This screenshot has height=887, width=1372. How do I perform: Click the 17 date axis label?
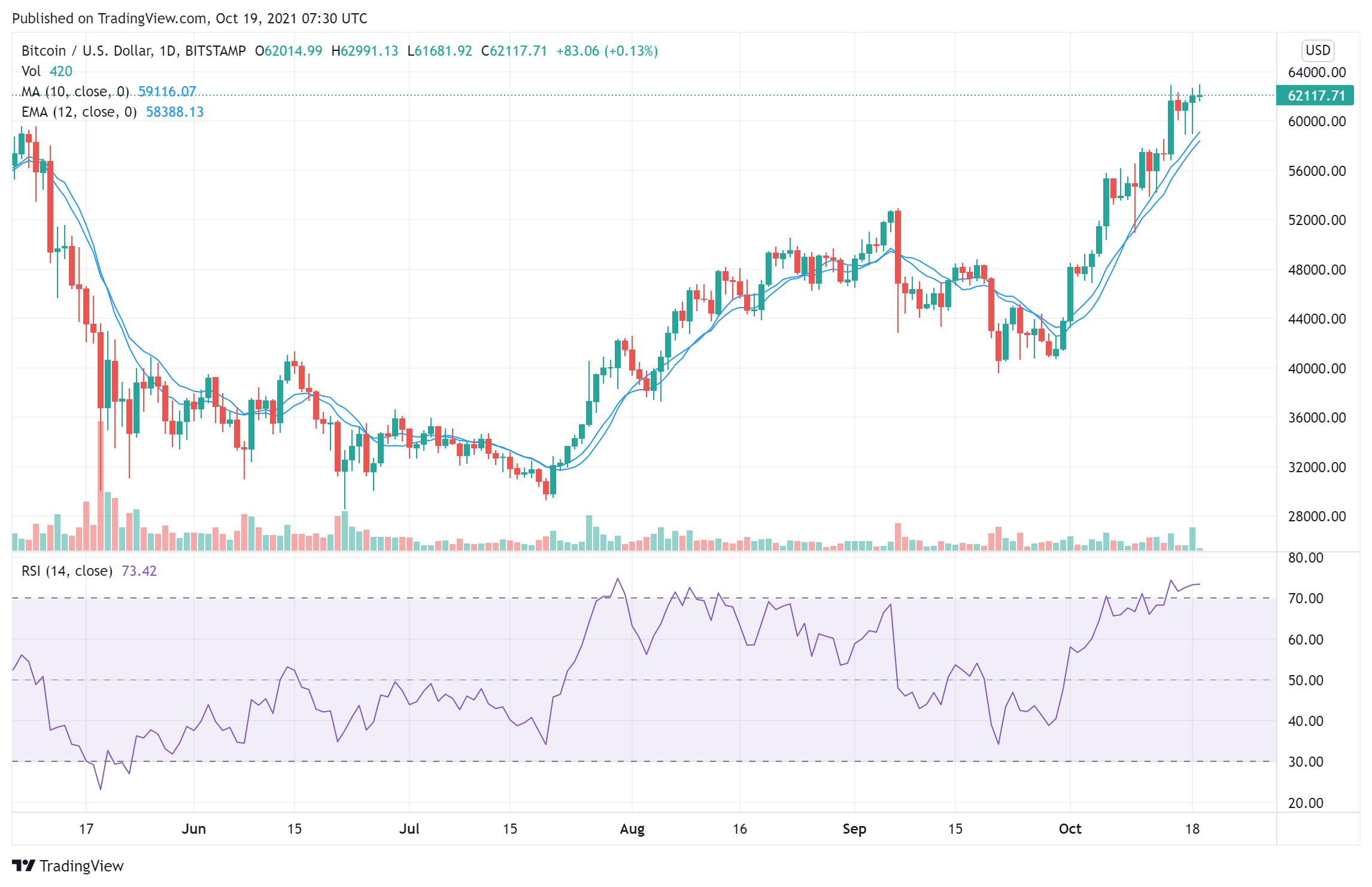tap(86, 829)
